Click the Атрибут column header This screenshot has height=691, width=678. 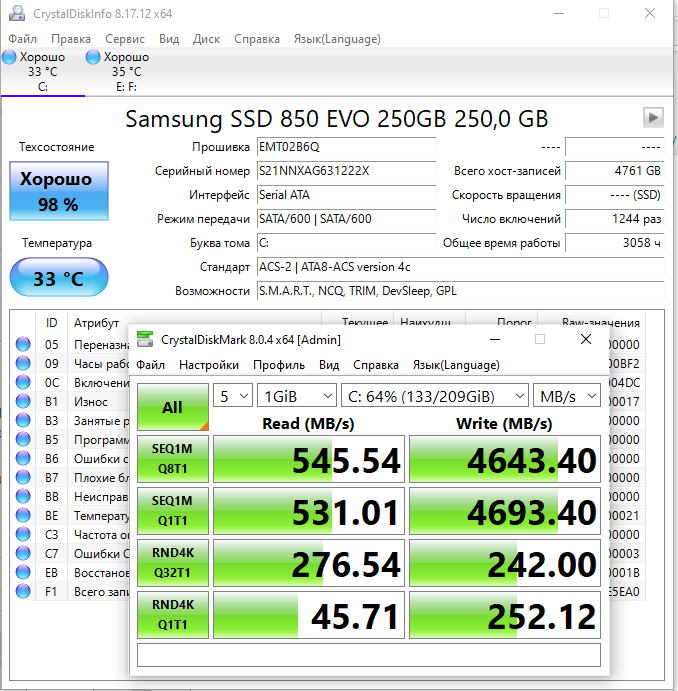(96, 323)
